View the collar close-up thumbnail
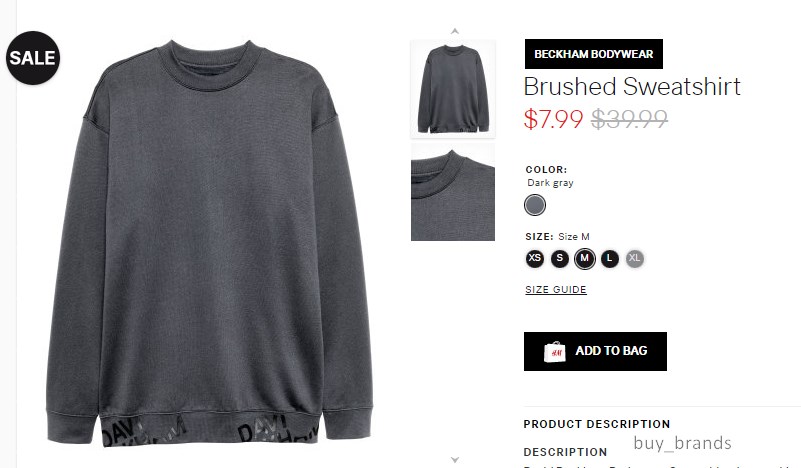The image size is (801, 468). pyautogui.click(x=453, y=192)
